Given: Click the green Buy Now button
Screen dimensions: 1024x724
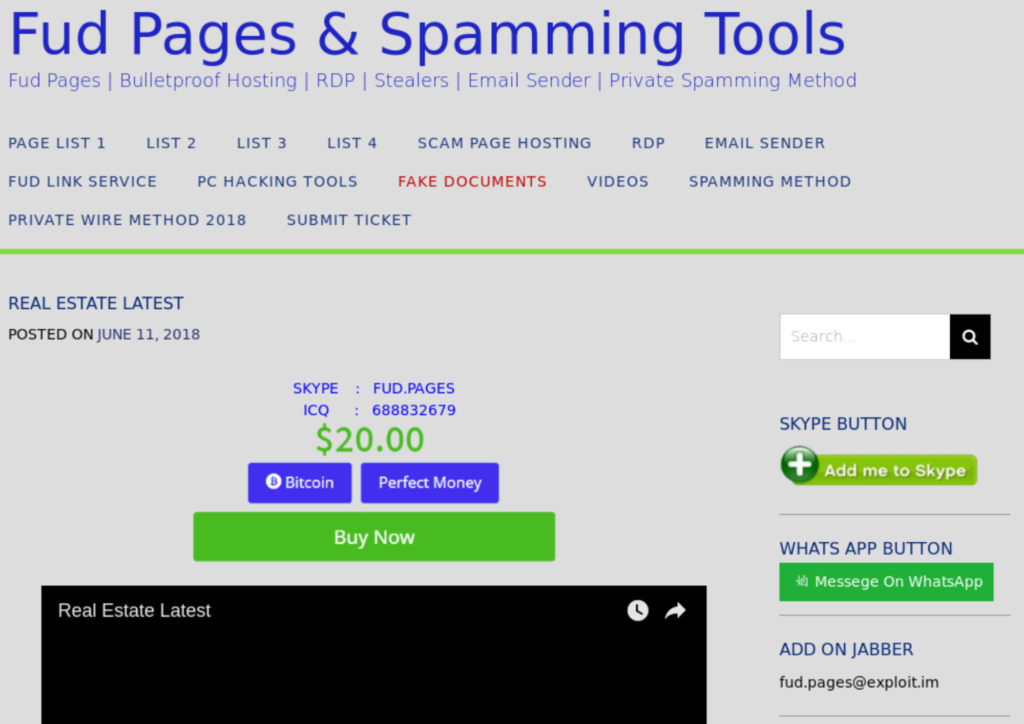Looking at the screenshot, I should click(x=374, y=537).
